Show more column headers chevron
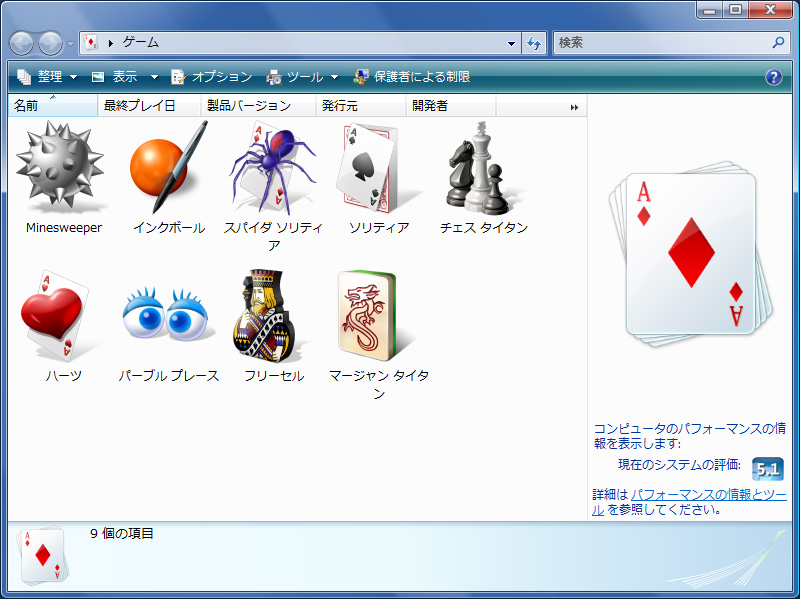This screenshot has height=600, width=800. [x=574, y=107]
